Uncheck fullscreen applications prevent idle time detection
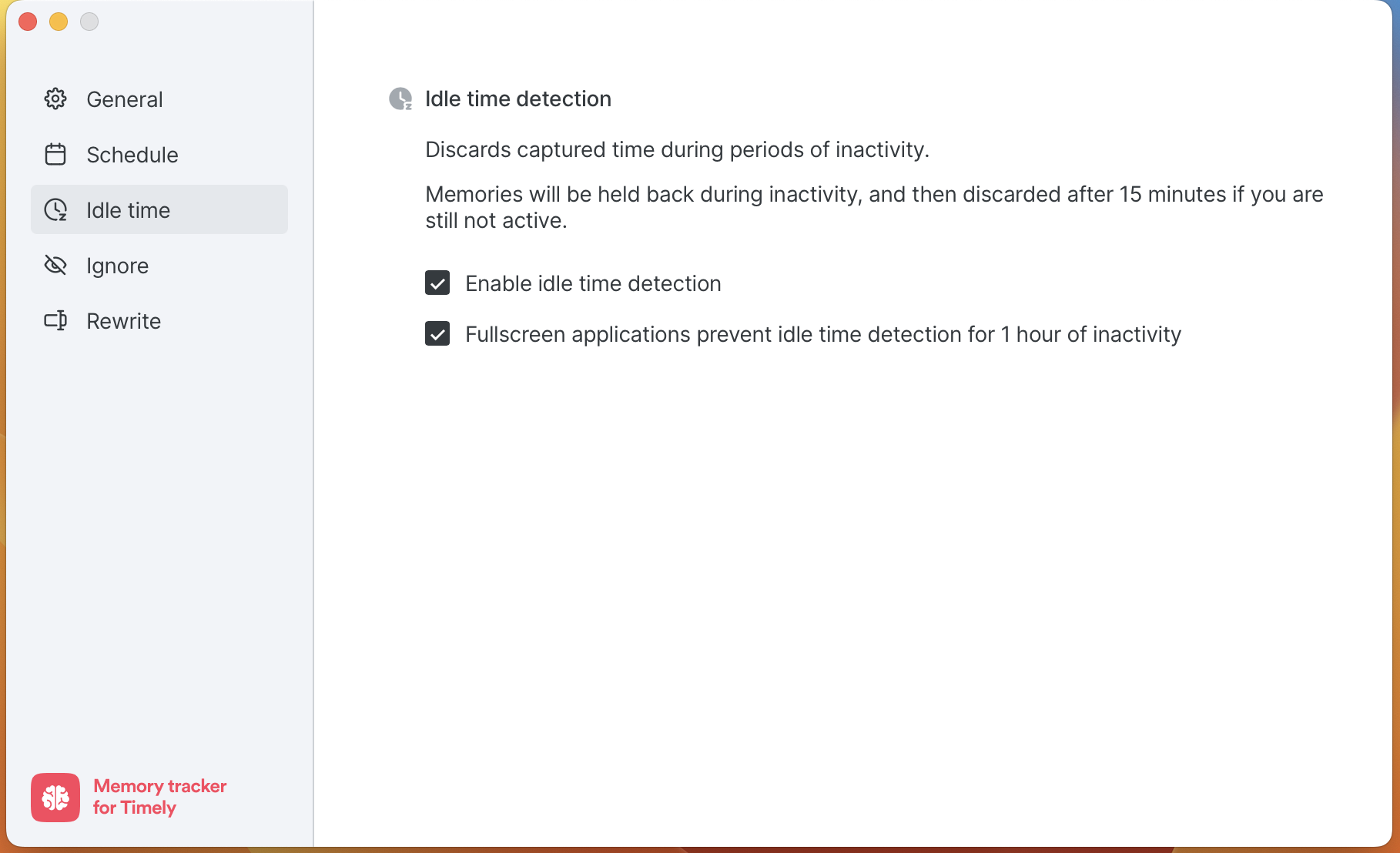Viewport: 1400px width, 853px height. [x=437, y=334]
